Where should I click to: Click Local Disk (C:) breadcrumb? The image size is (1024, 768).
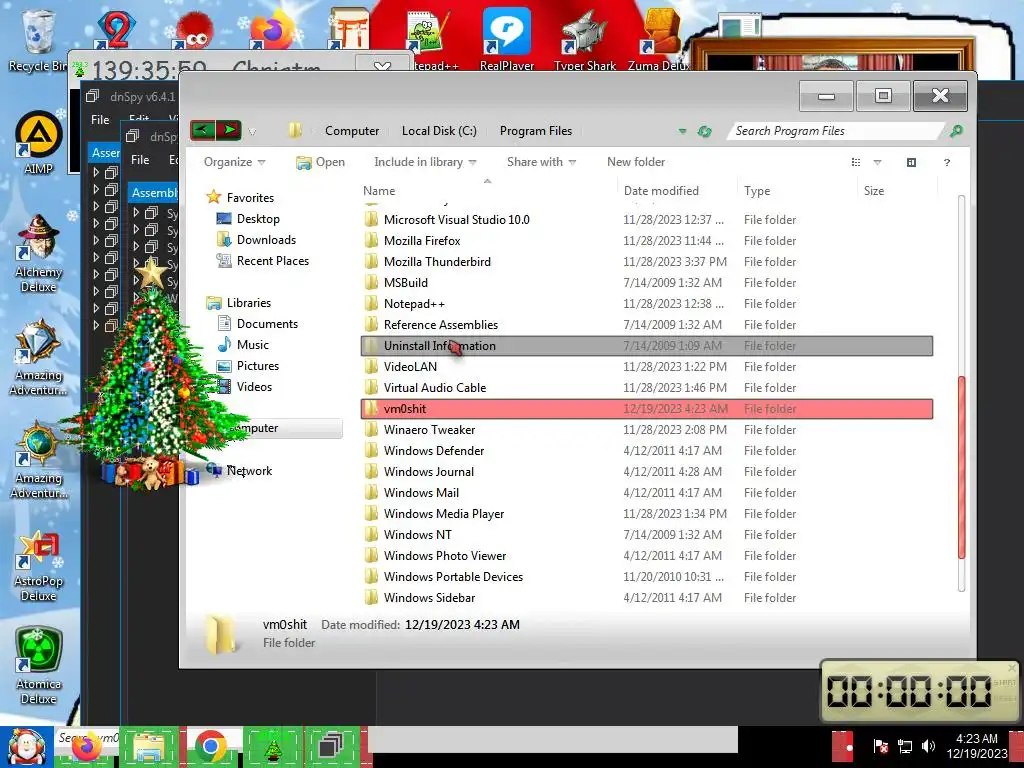(x=439, y=131)
